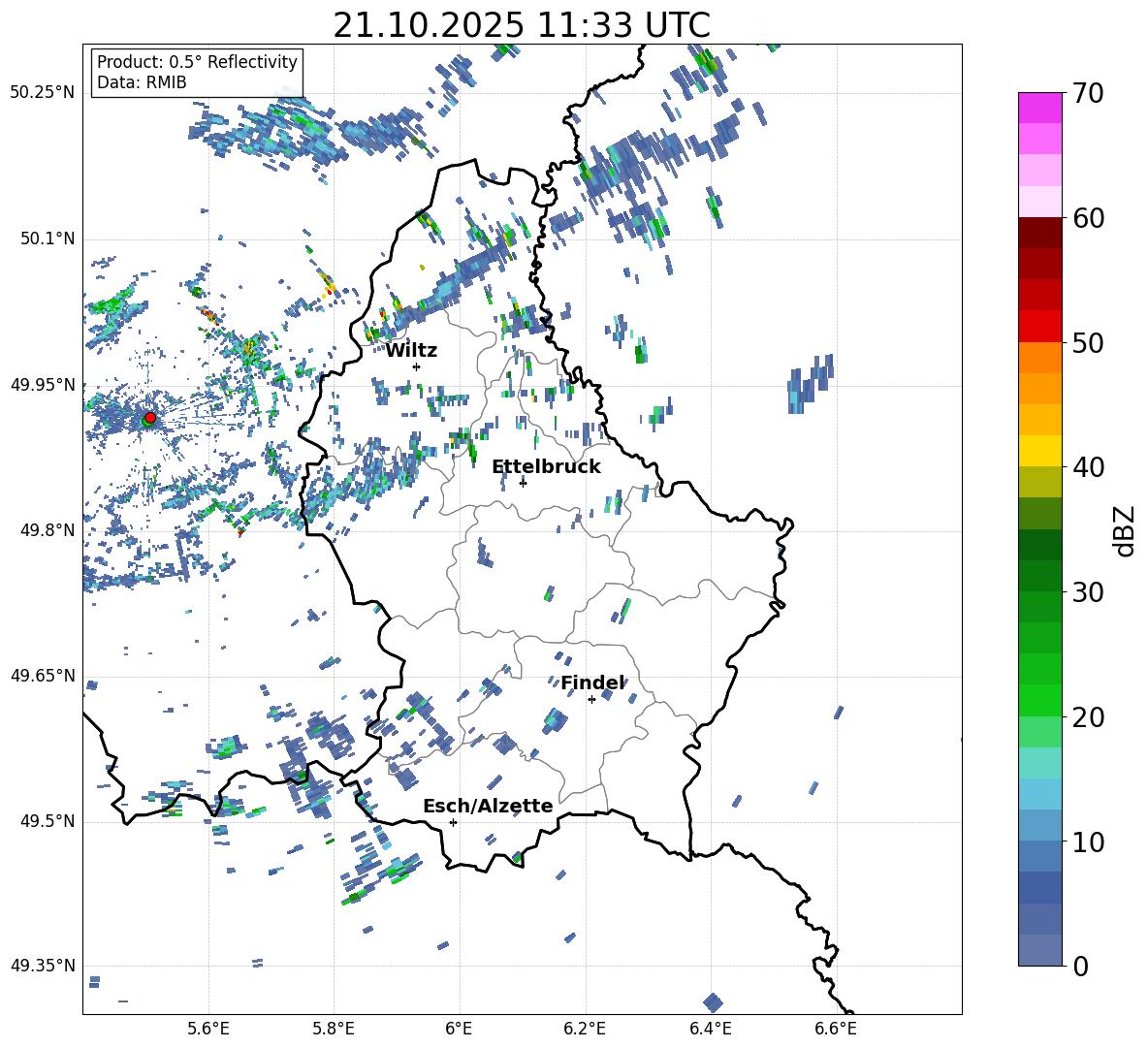This screenshot has height=1048, width=1148.
Task: Click the 5.6°E longitude label
Action: (208, 1029)
